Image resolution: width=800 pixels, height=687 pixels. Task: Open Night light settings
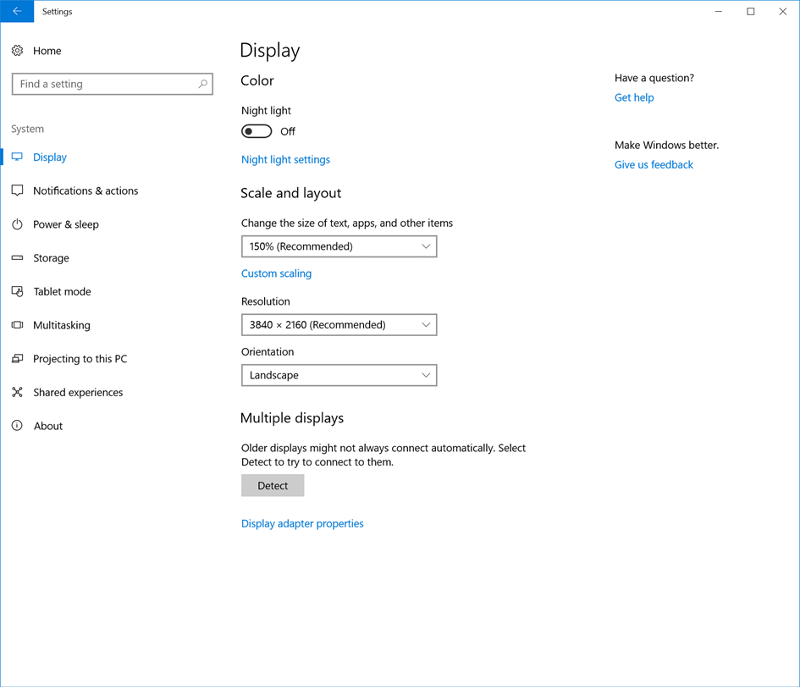point(285,159)
